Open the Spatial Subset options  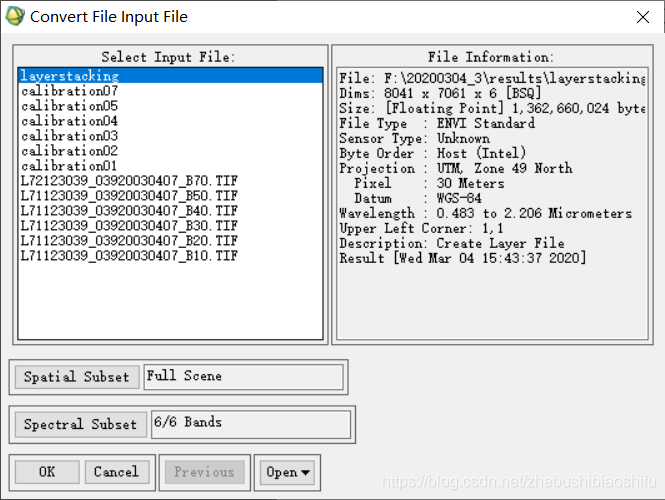tap(77, 377)
